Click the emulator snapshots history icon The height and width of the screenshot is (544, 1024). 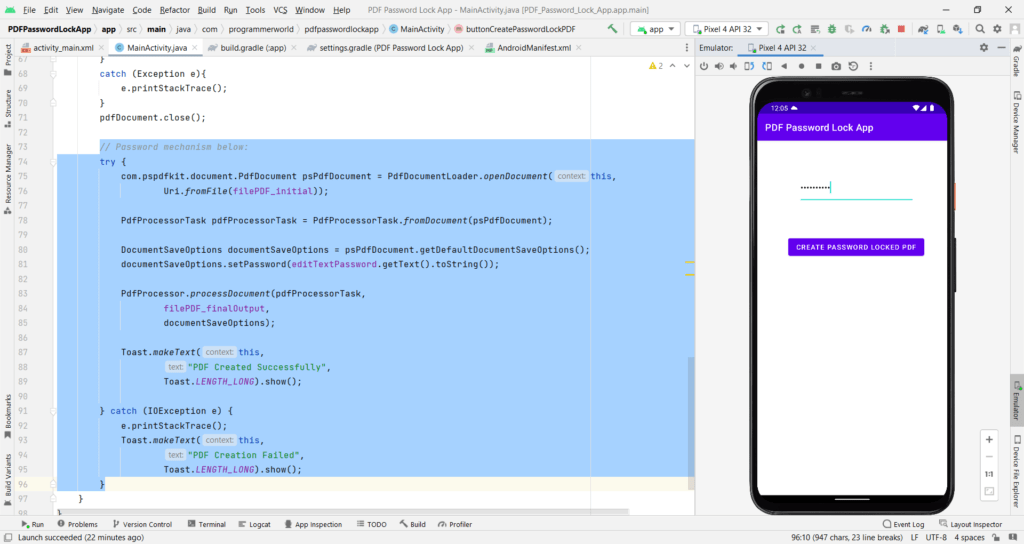pos(853,66)
